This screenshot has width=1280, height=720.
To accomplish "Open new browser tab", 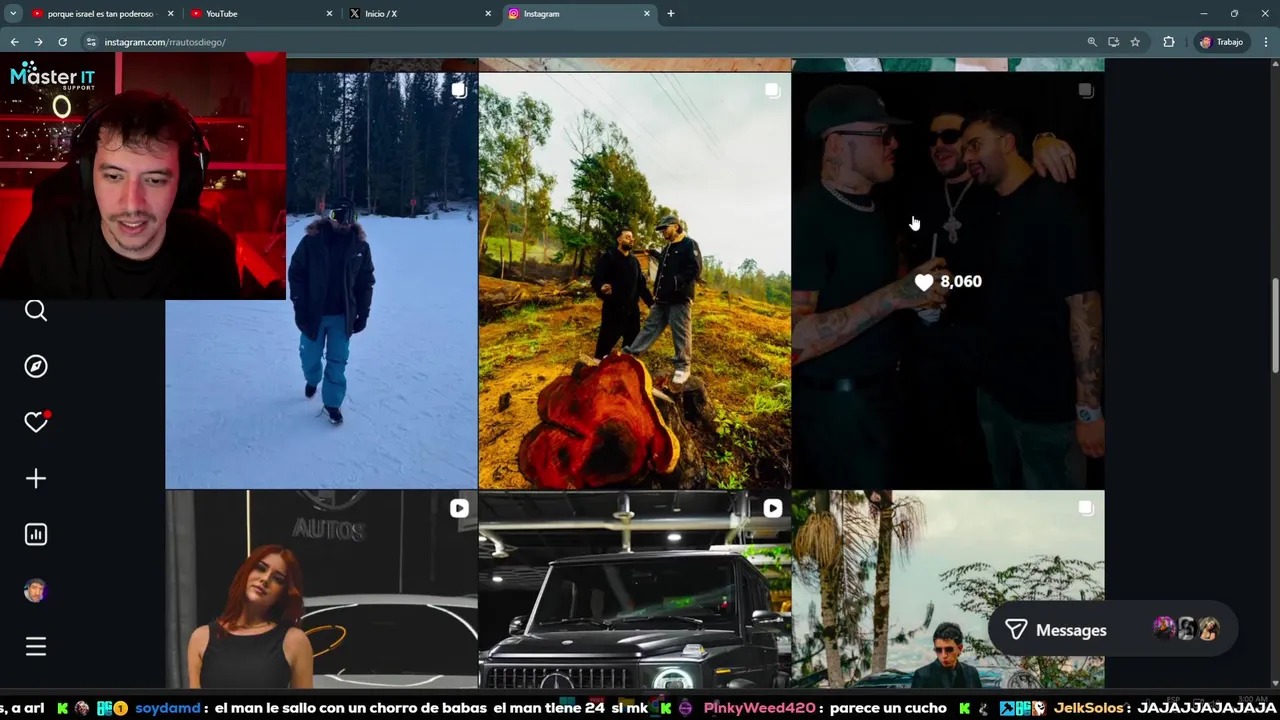I will (x=670, y=14).
